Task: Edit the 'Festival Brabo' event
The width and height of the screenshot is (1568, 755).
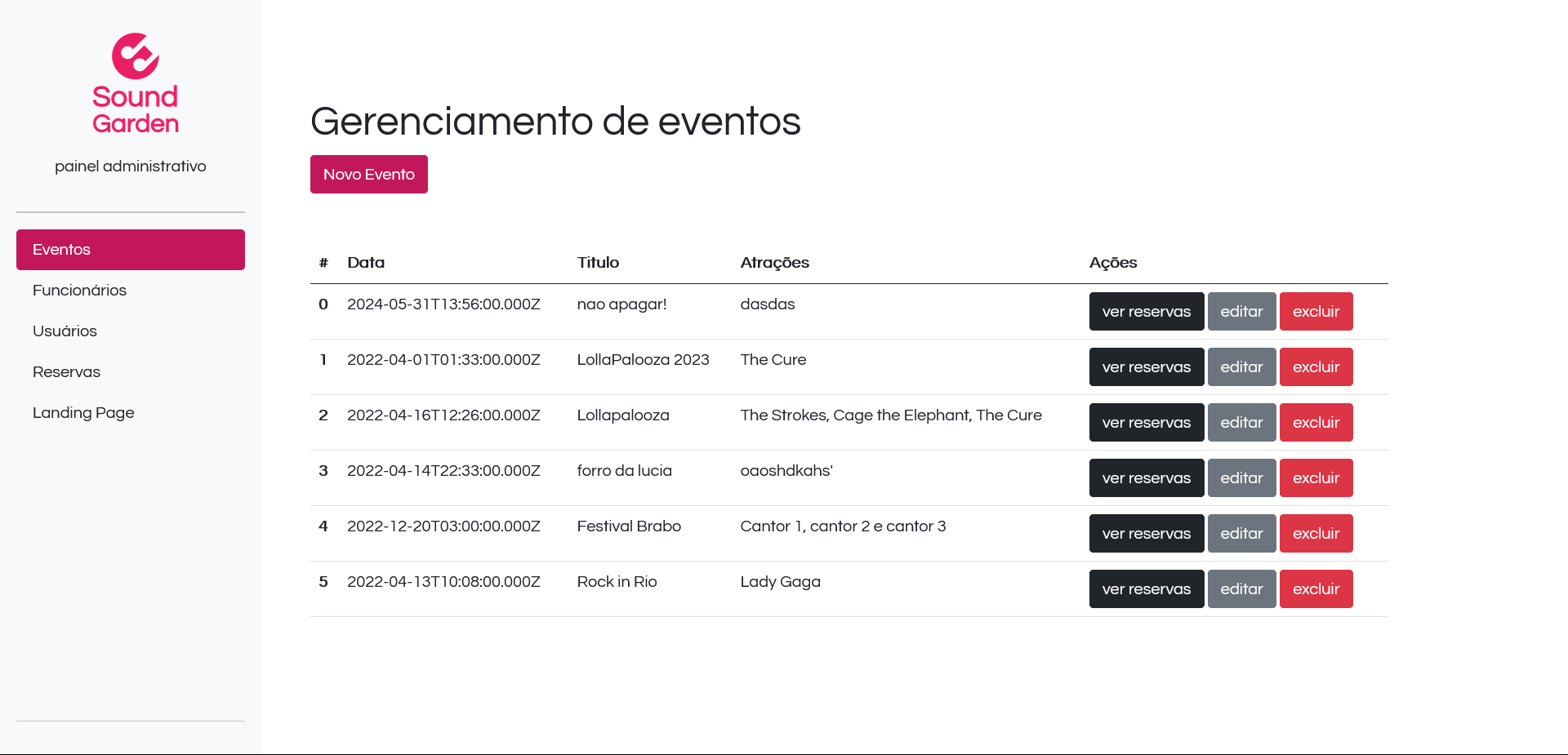Action: (x=1241, y=533)
